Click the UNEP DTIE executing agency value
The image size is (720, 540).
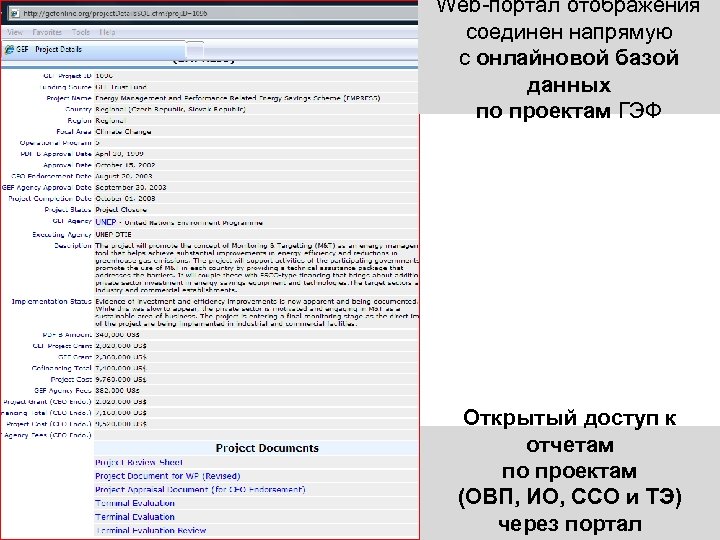click(113, 235)
